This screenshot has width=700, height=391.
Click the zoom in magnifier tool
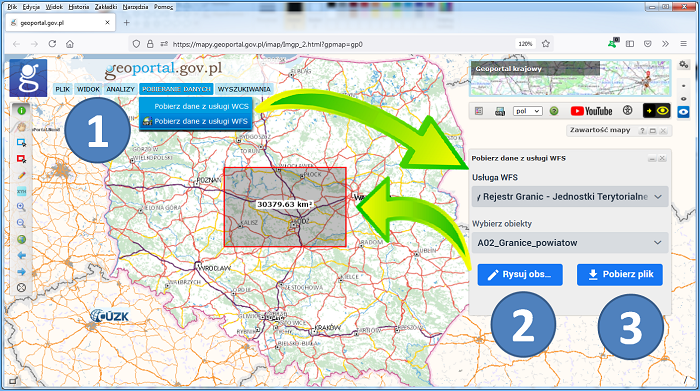[x=21, y=207]
